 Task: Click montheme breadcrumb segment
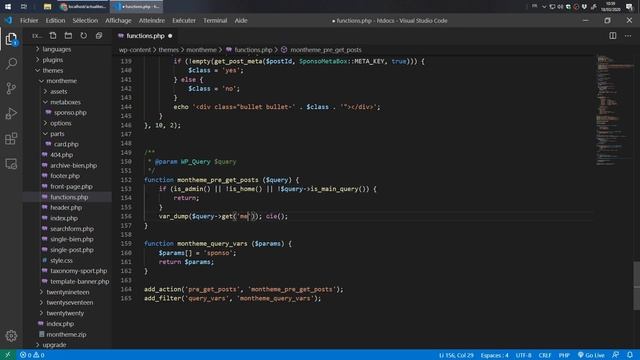pyautogui.click(x=202, y=50)
